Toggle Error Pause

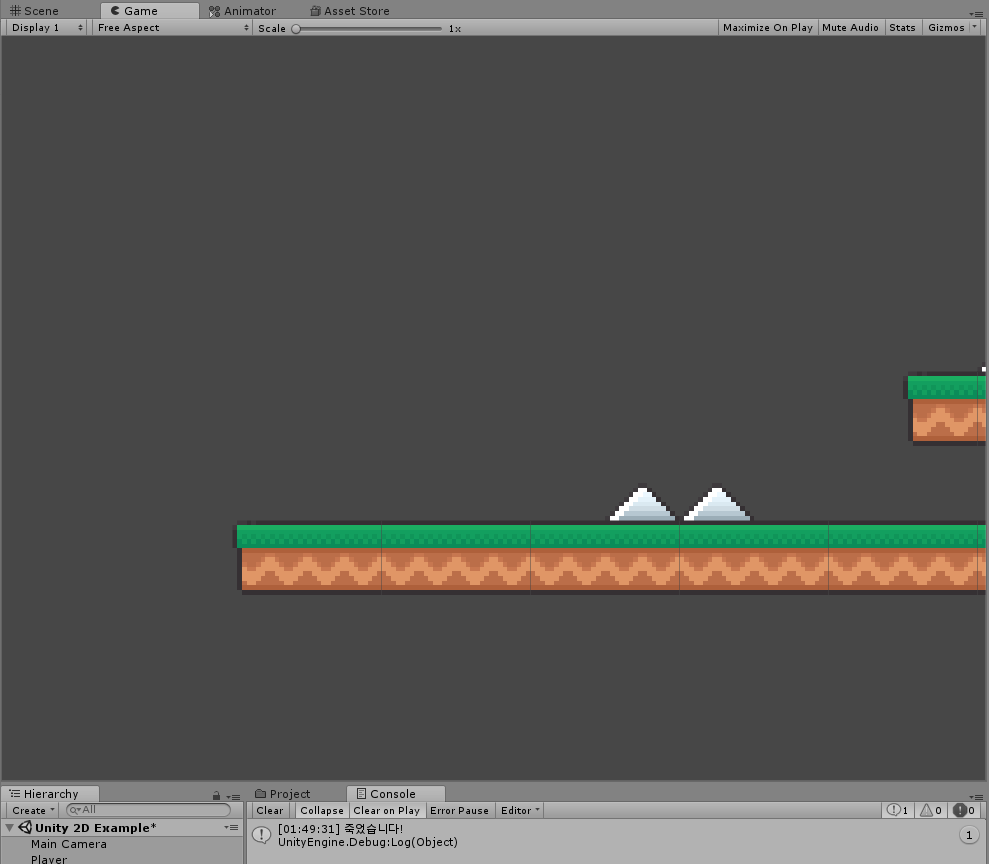pyautogui.click(x=459, y=810)
